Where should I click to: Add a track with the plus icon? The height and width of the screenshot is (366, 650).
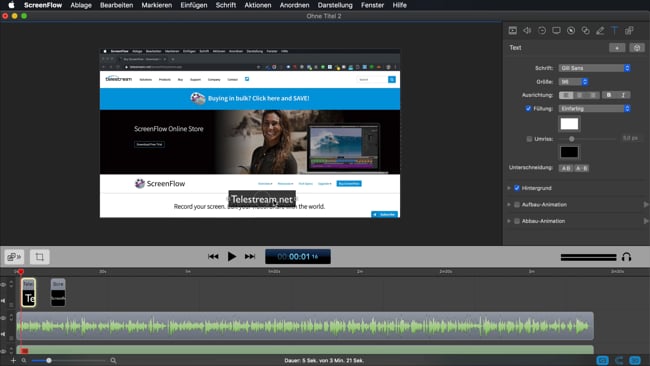pyautogui.click(x=13, y=360)
